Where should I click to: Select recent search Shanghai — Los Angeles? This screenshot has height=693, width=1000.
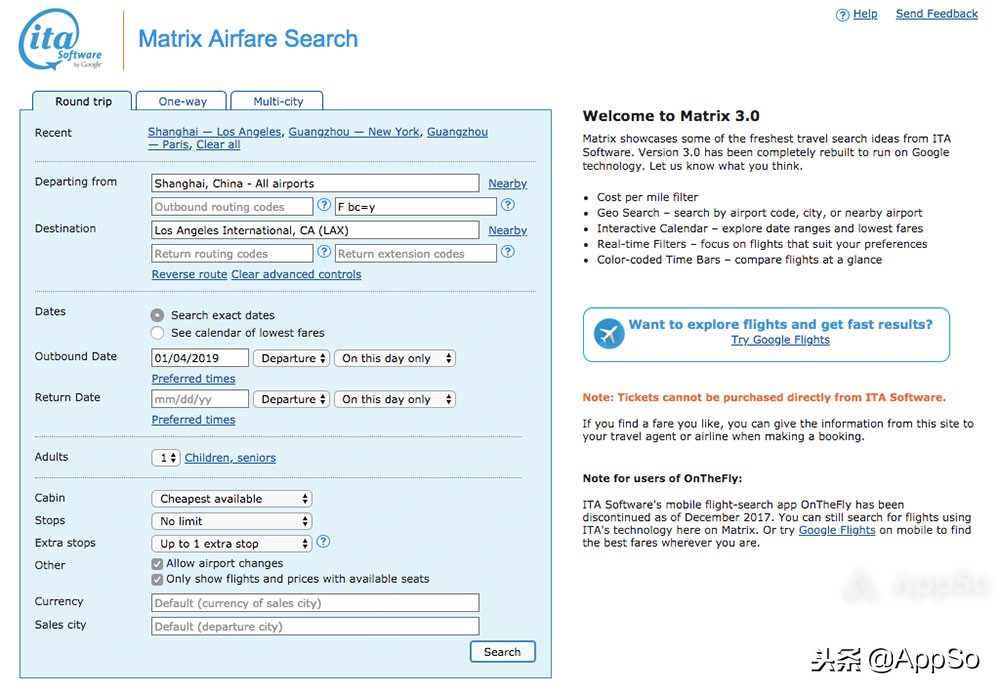214,131
